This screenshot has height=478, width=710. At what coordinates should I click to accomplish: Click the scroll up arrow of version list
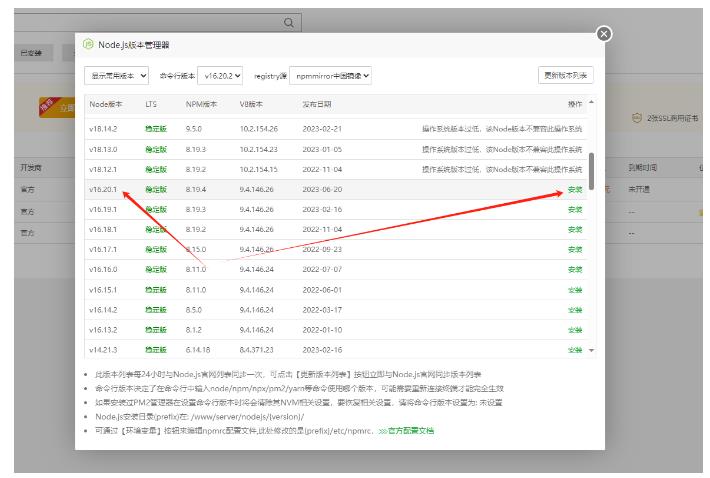pos(591,102)
